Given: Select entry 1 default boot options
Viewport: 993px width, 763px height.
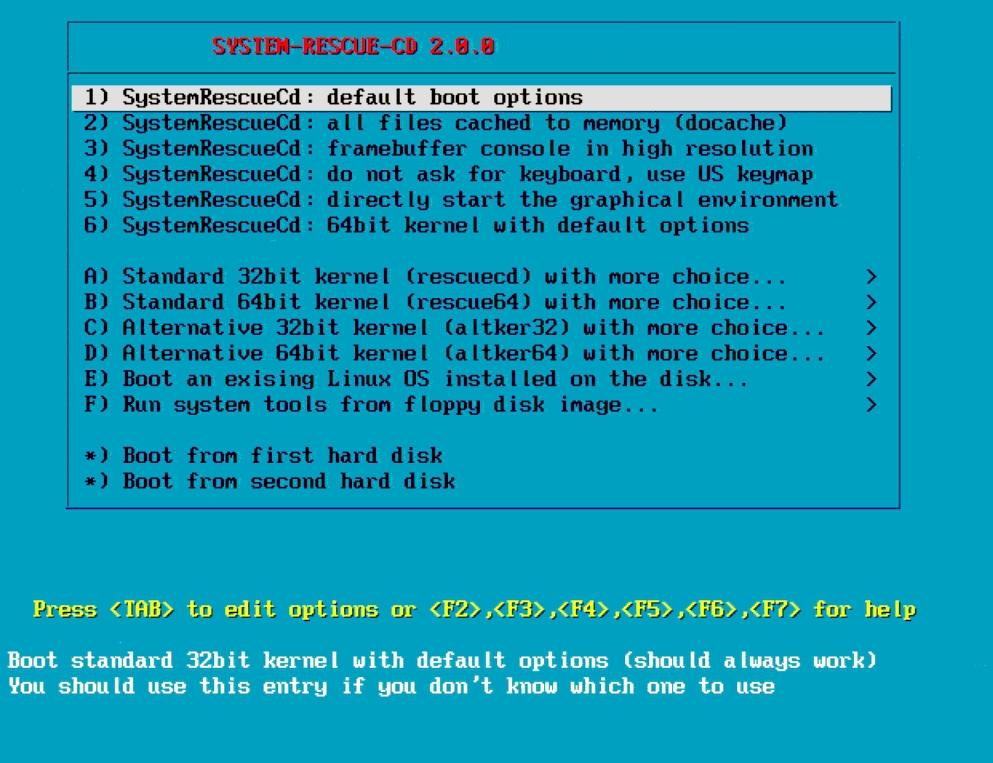Looking at the screenshot, I should (481, 98).
